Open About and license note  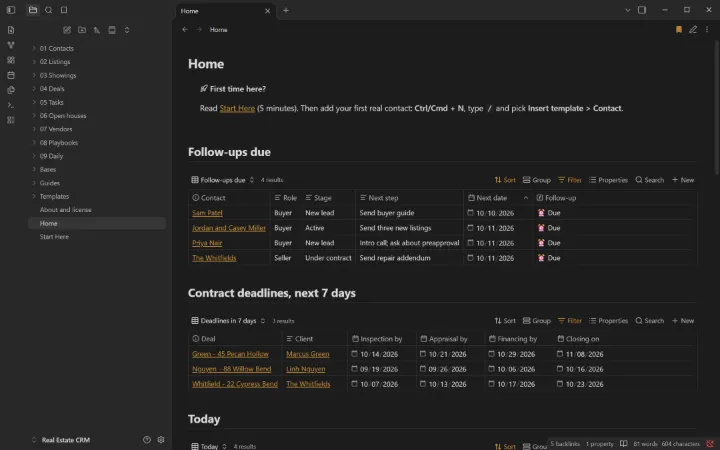66,209
